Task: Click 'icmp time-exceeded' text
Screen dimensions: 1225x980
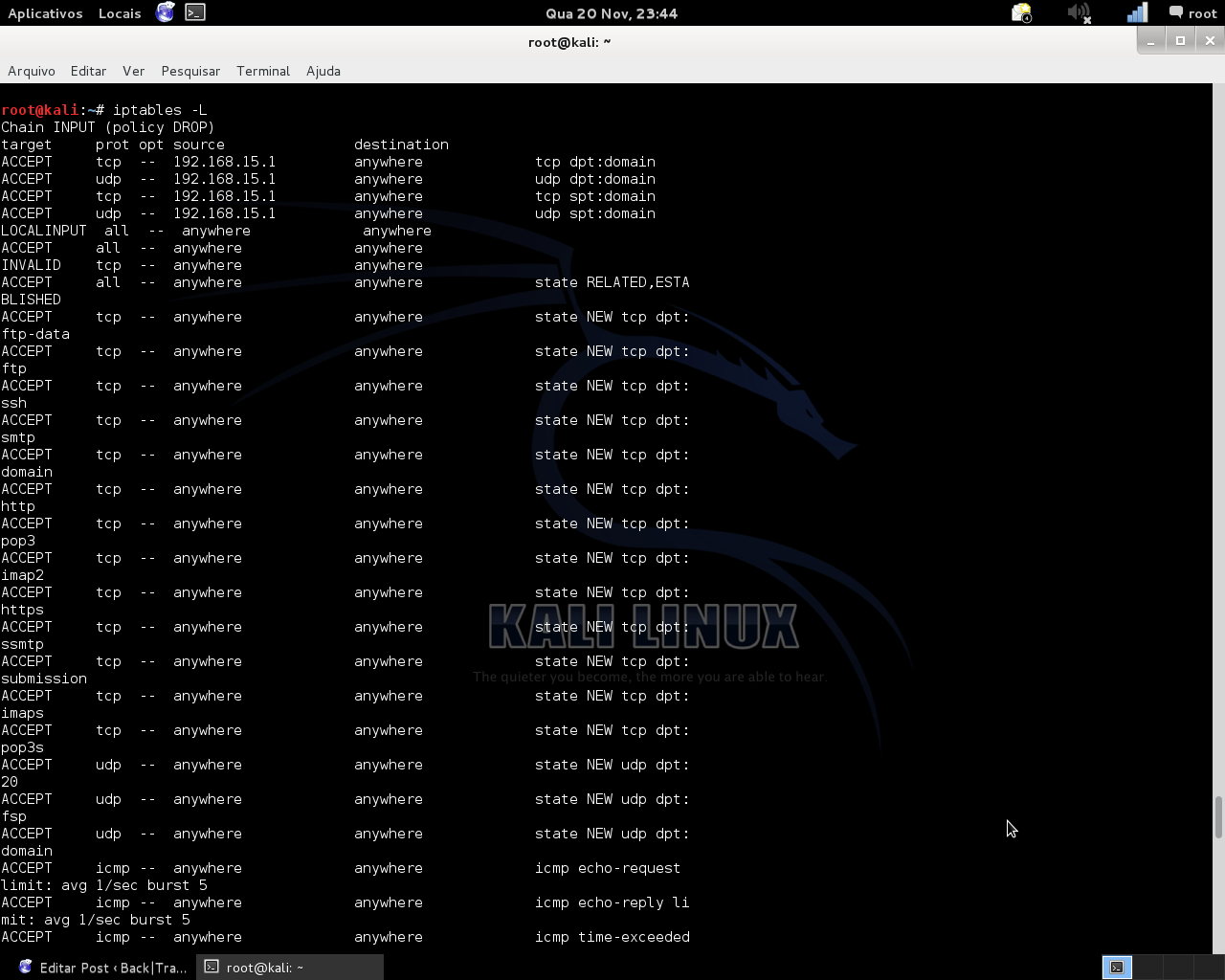Action: tap(612, 937)
